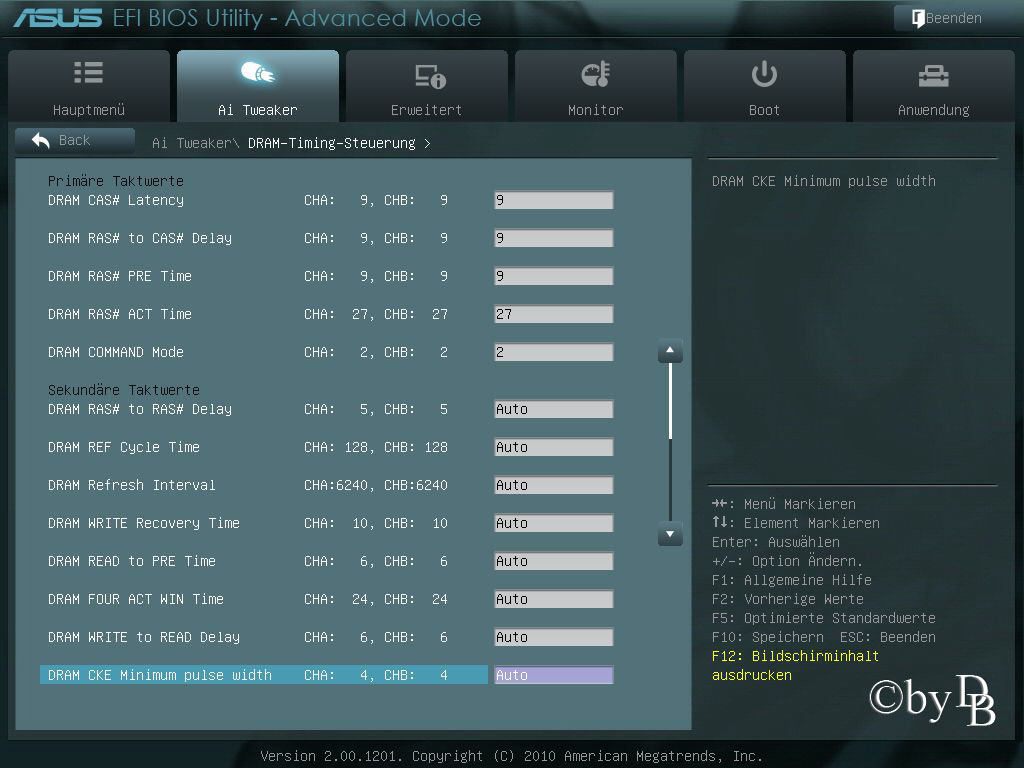Click the Primäre Taktwerte heading

coord(116,181)
